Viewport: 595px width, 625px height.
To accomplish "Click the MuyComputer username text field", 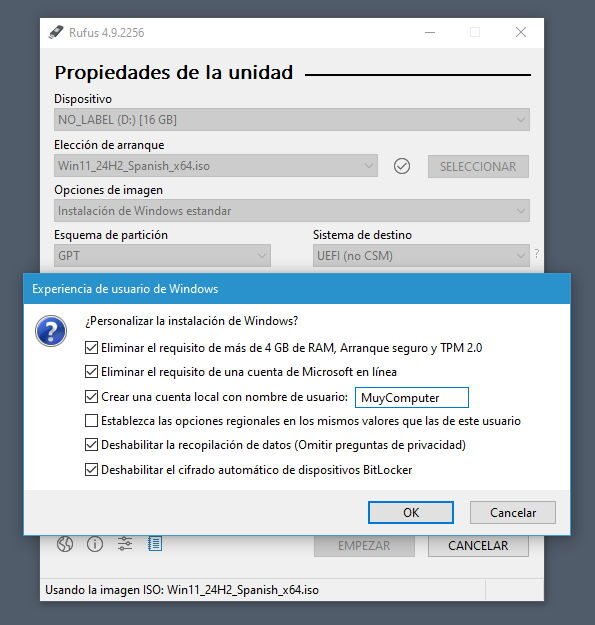I will 412,397.
